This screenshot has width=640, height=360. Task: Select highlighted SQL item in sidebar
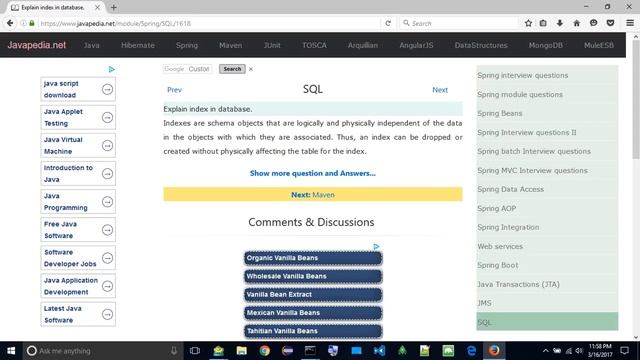pyautogui.click(x=547, y=322)
